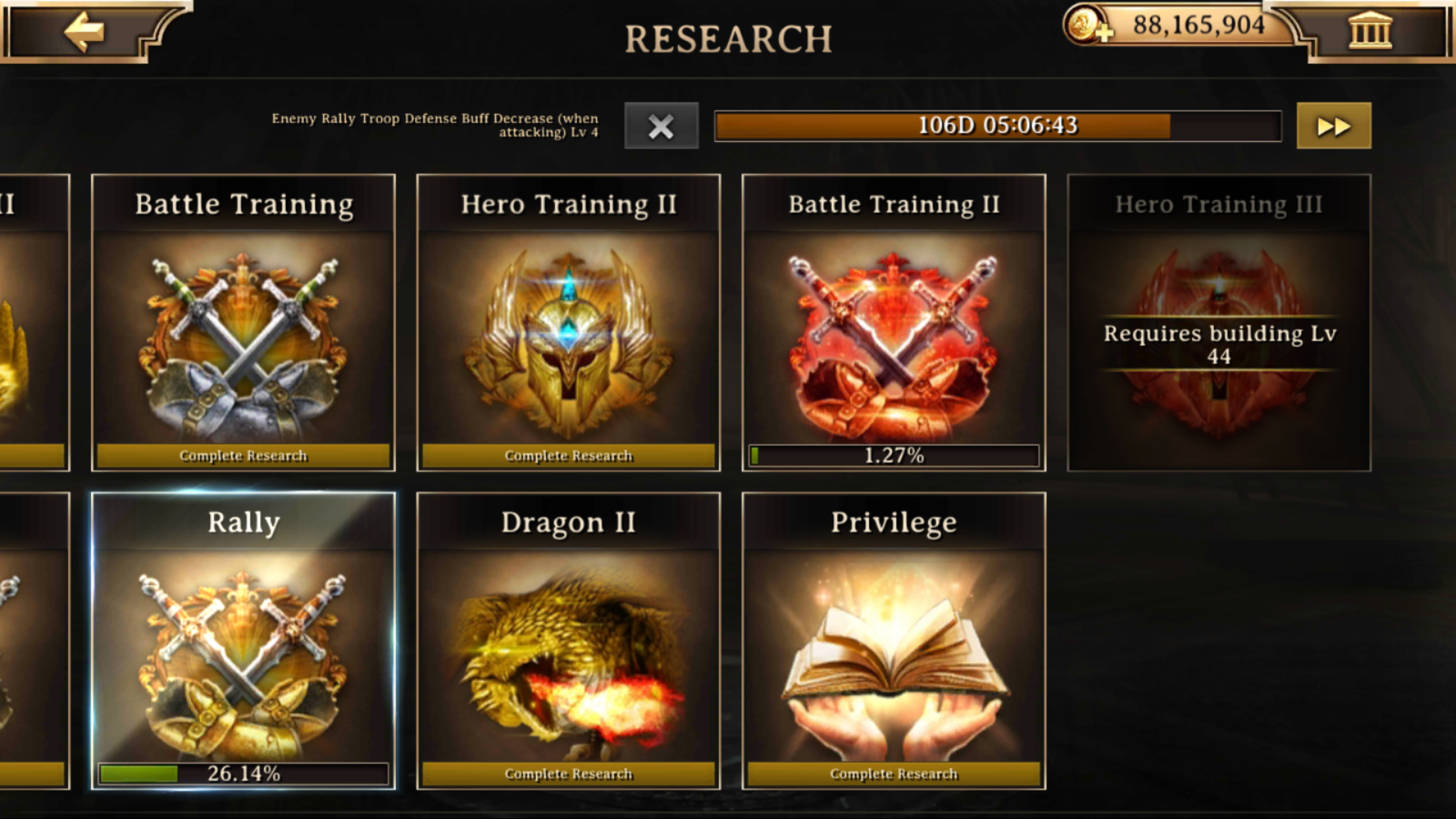The height and width of the screenshot is (819, 1456).
Task: Click the 88,165,904 gold balance
Action: [1198, 25]
